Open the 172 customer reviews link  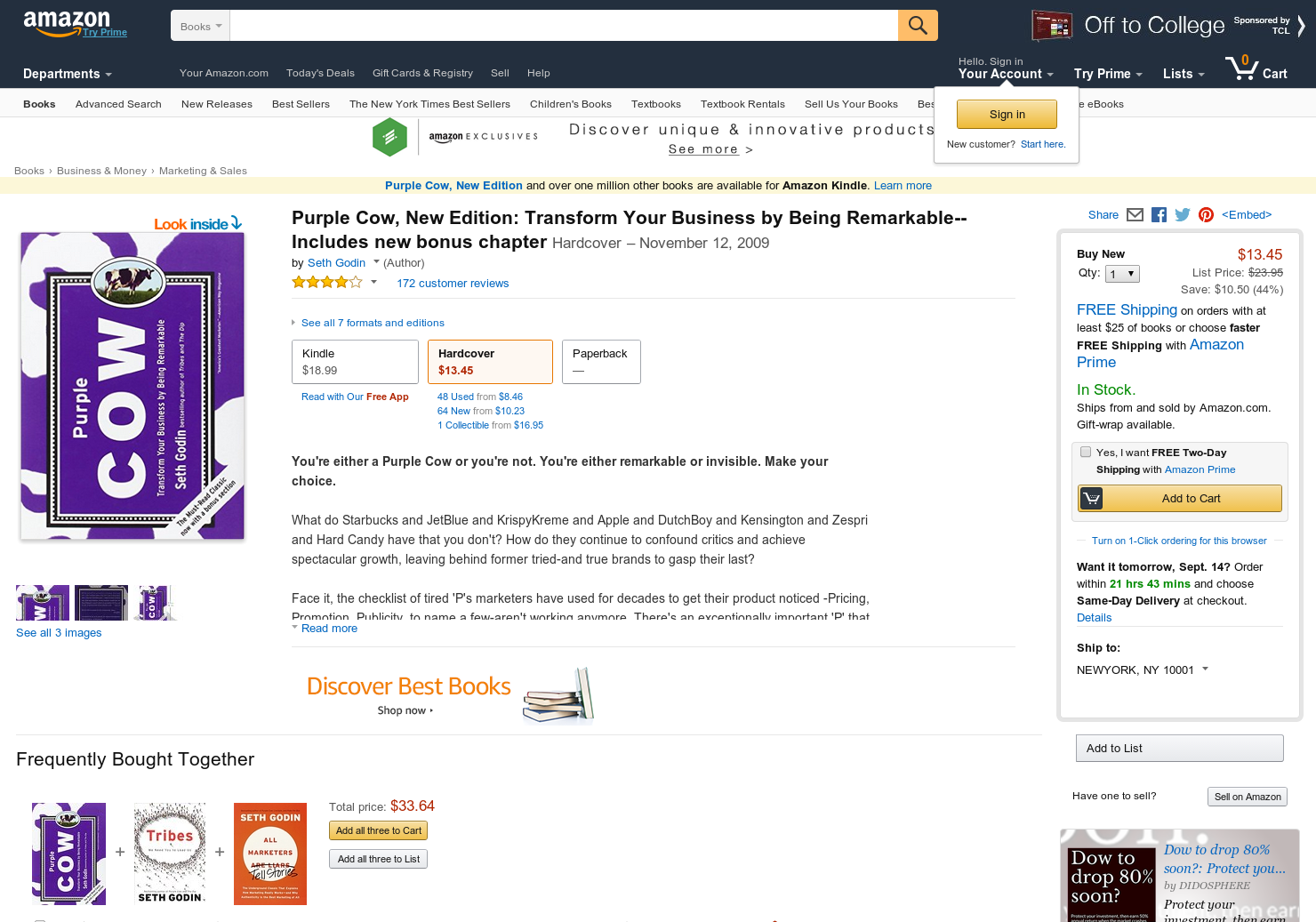point(453,284)
